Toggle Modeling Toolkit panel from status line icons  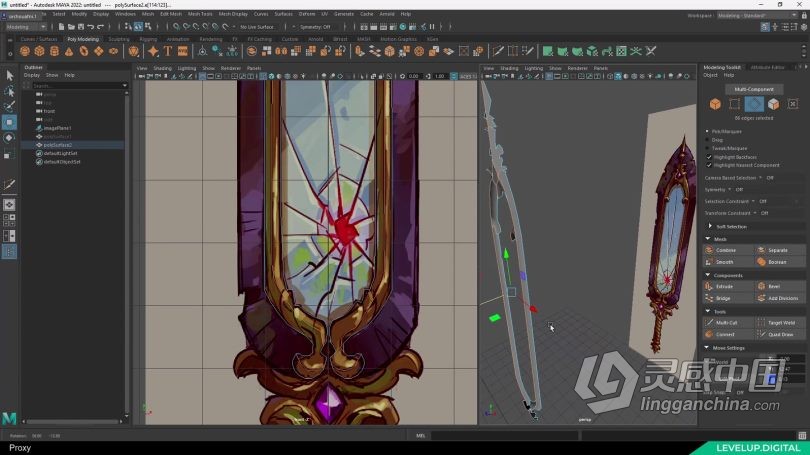765,27
